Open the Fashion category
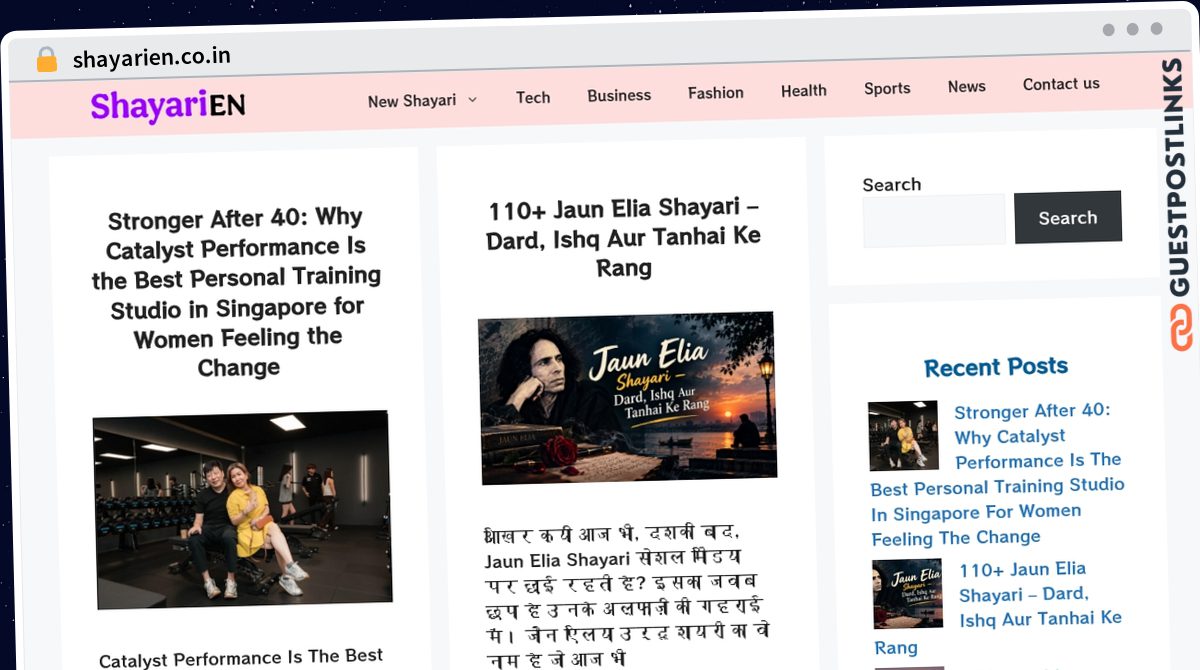Screen dimensions: 1200x670 click(716, 92)
